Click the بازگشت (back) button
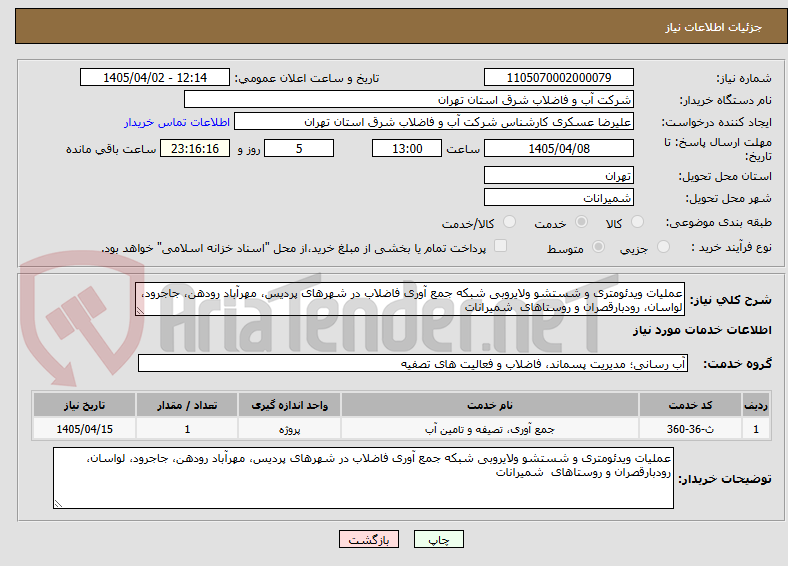 (x=369, y=539)
